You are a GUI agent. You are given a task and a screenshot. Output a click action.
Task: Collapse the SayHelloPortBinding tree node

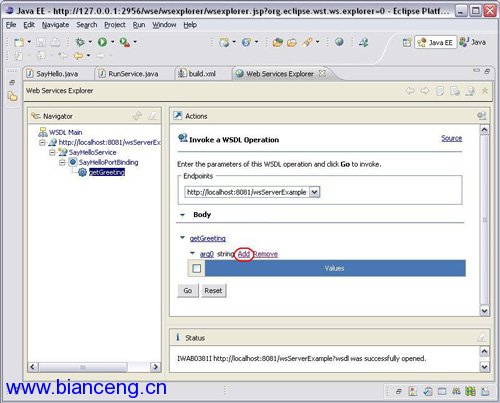tap(62, 163)
